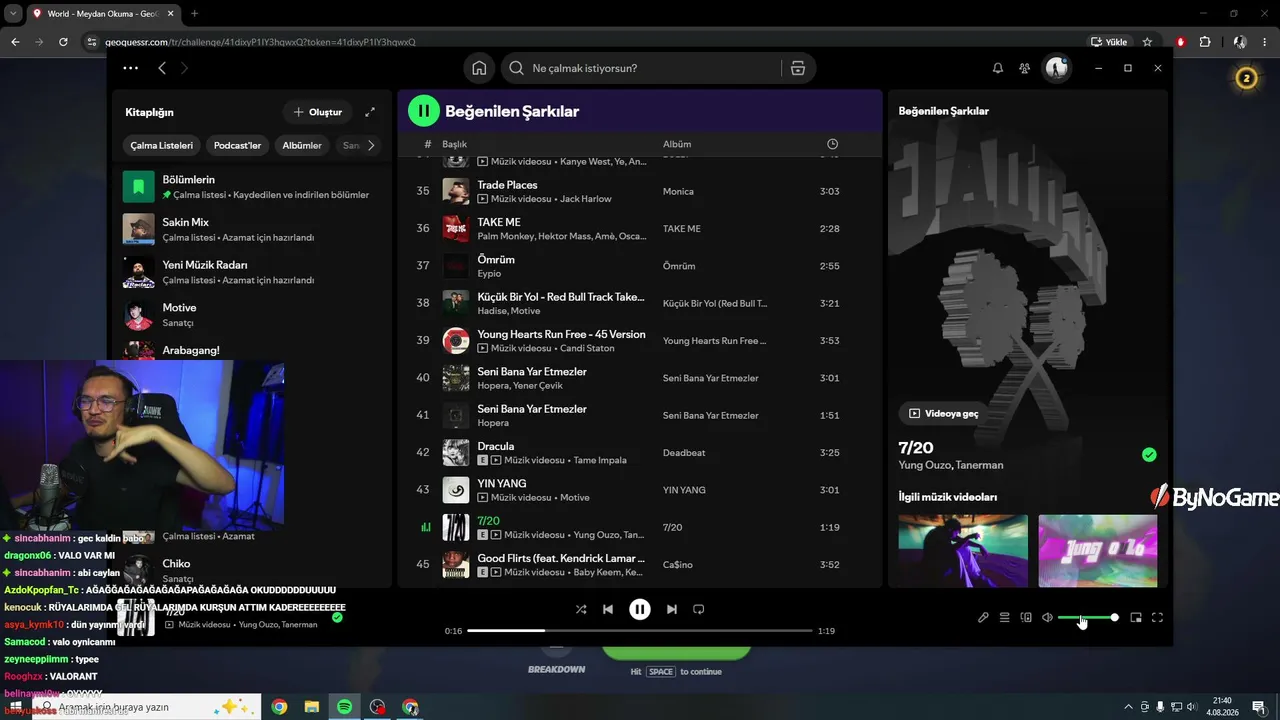Filter library by Albümler
This screenshot has width=1280, height=720.
(x=302, y=145)
